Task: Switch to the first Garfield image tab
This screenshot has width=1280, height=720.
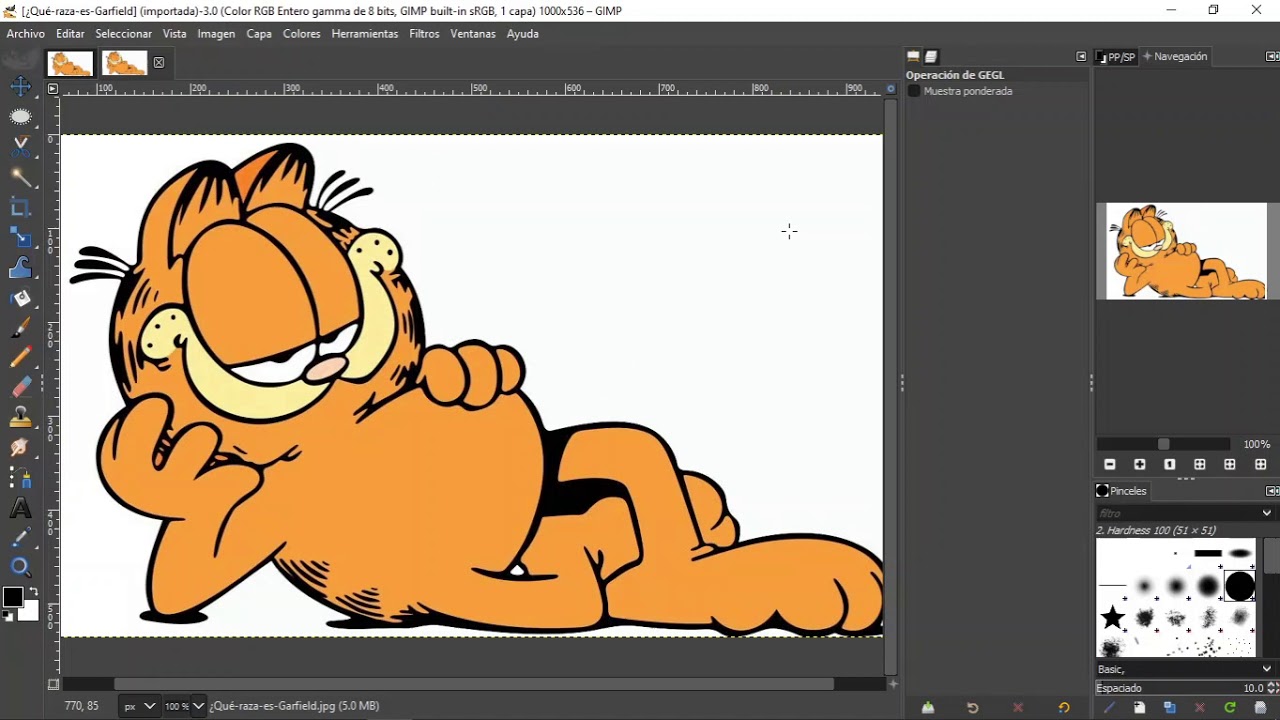Action: click(71, 63)
